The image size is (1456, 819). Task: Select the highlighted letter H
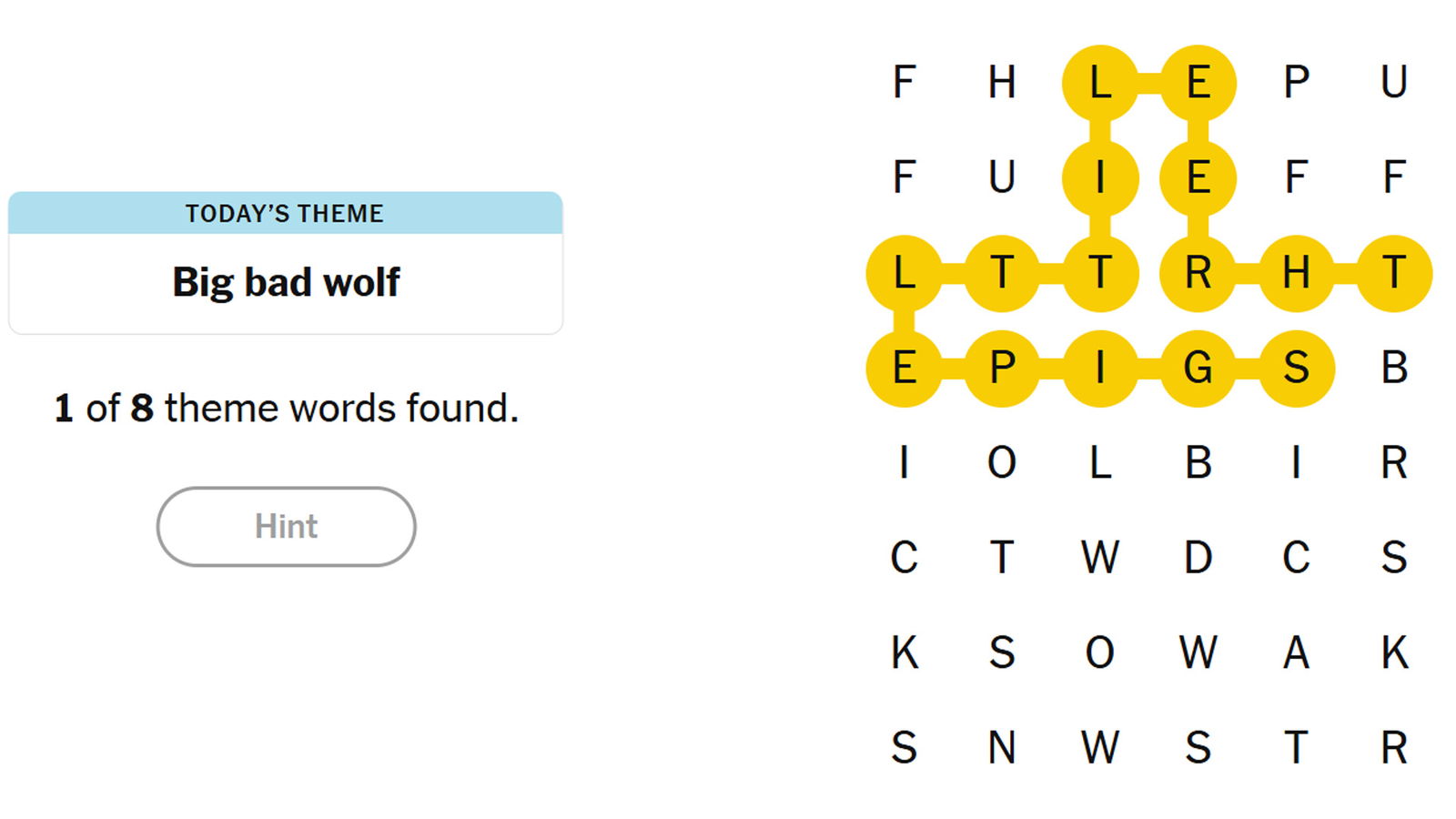[x=1296, y=273]
